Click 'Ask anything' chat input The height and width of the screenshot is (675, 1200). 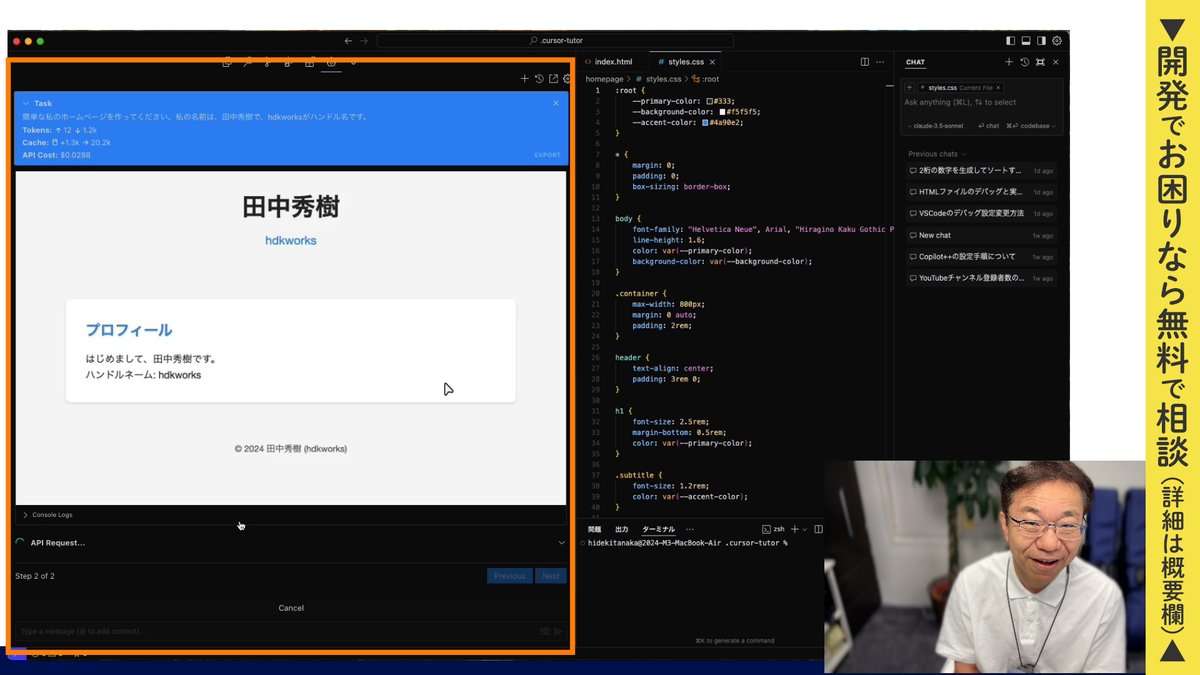pos(980,102)
